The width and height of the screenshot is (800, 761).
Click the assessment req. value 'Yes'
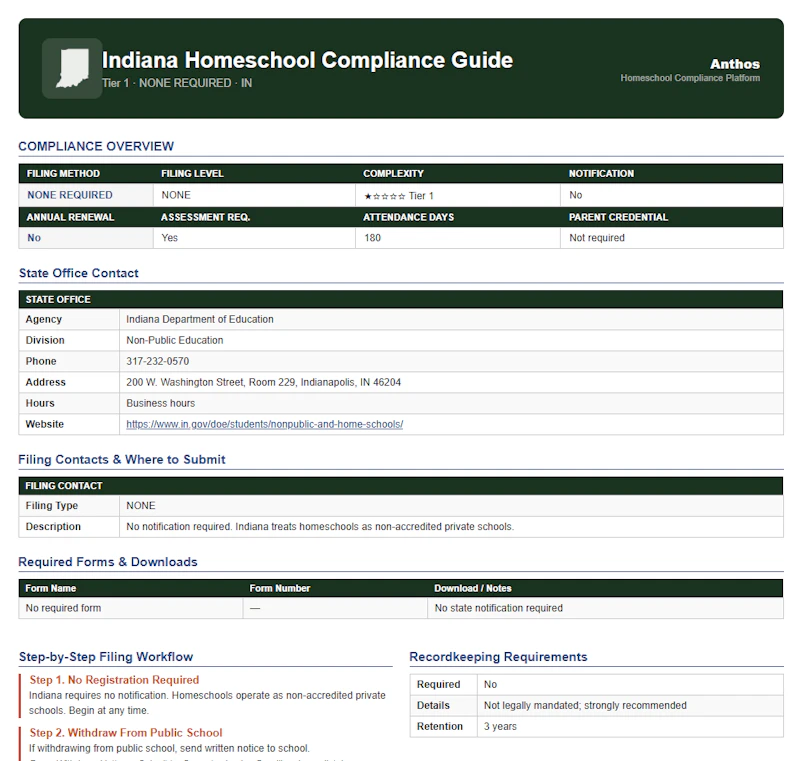click(x=169, y=238)
